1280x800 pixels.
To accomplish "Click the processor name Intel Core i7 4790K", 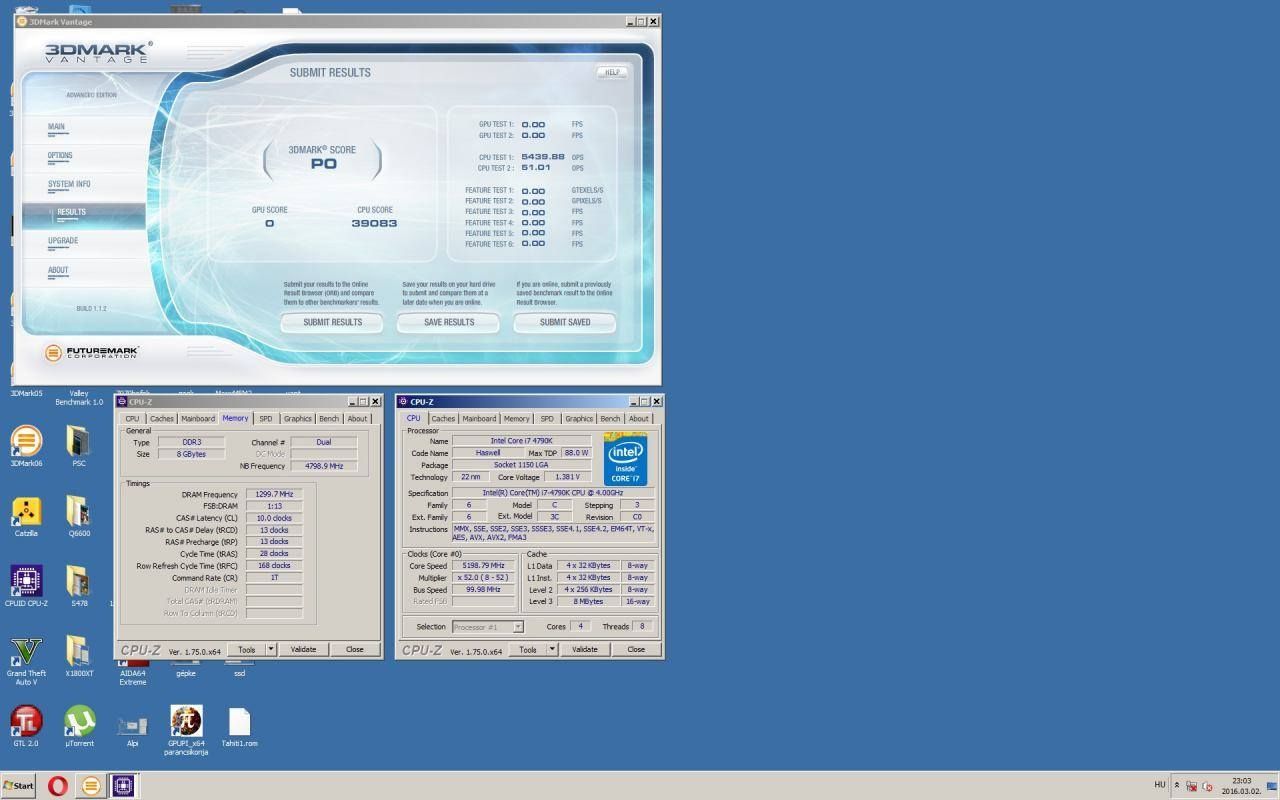I will click(522, 441).
